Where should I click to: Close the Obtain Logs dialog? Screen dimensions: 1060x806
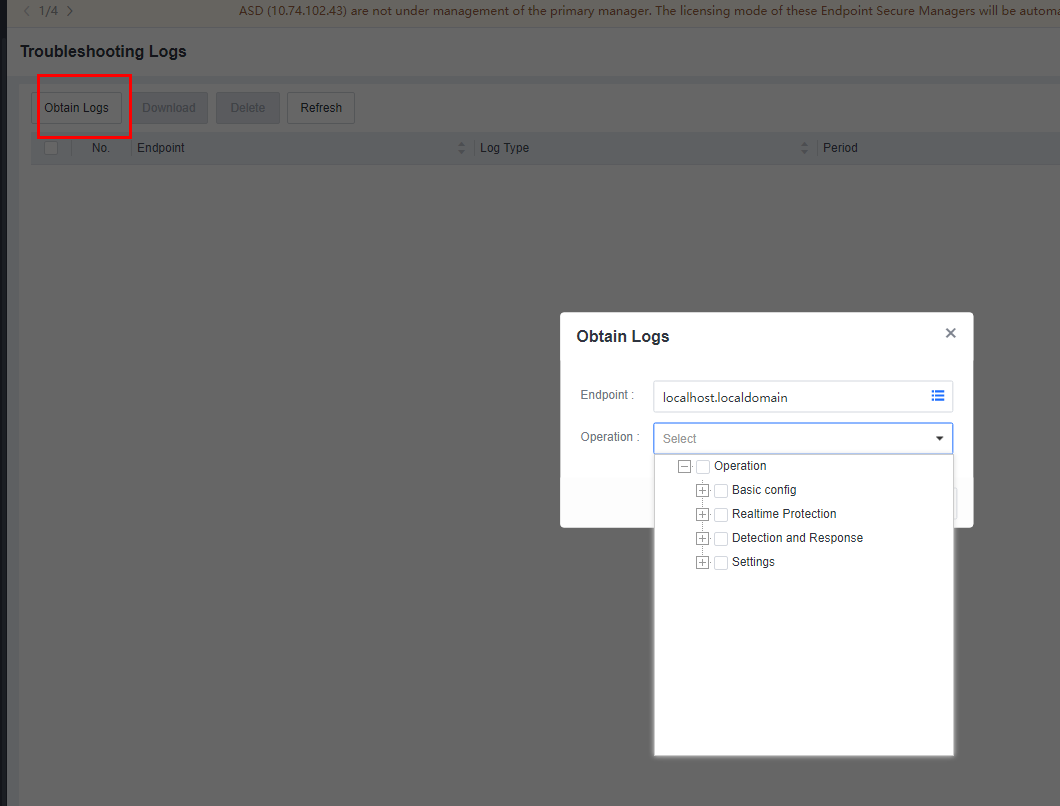tap(950, 333)
